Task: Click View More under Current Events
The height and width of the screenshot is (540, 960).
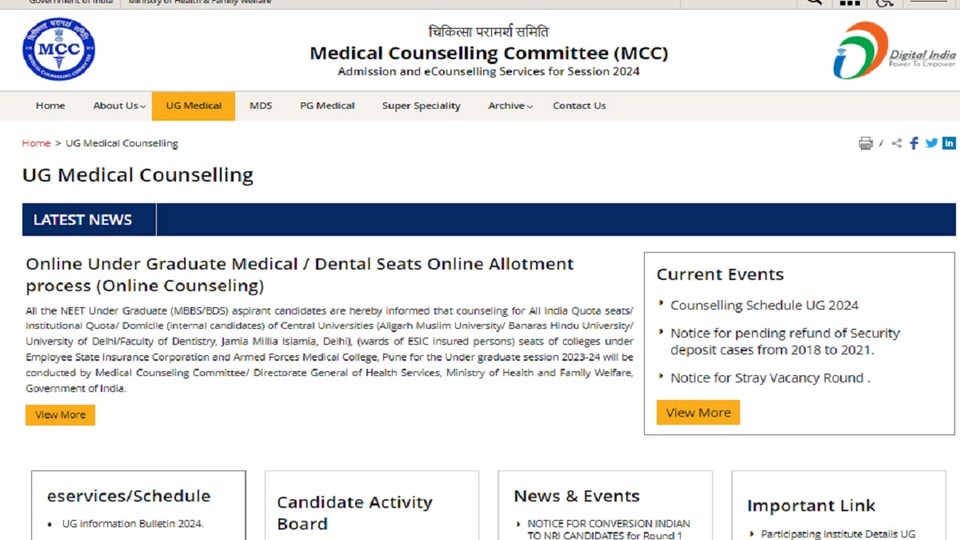Action: 698,413
